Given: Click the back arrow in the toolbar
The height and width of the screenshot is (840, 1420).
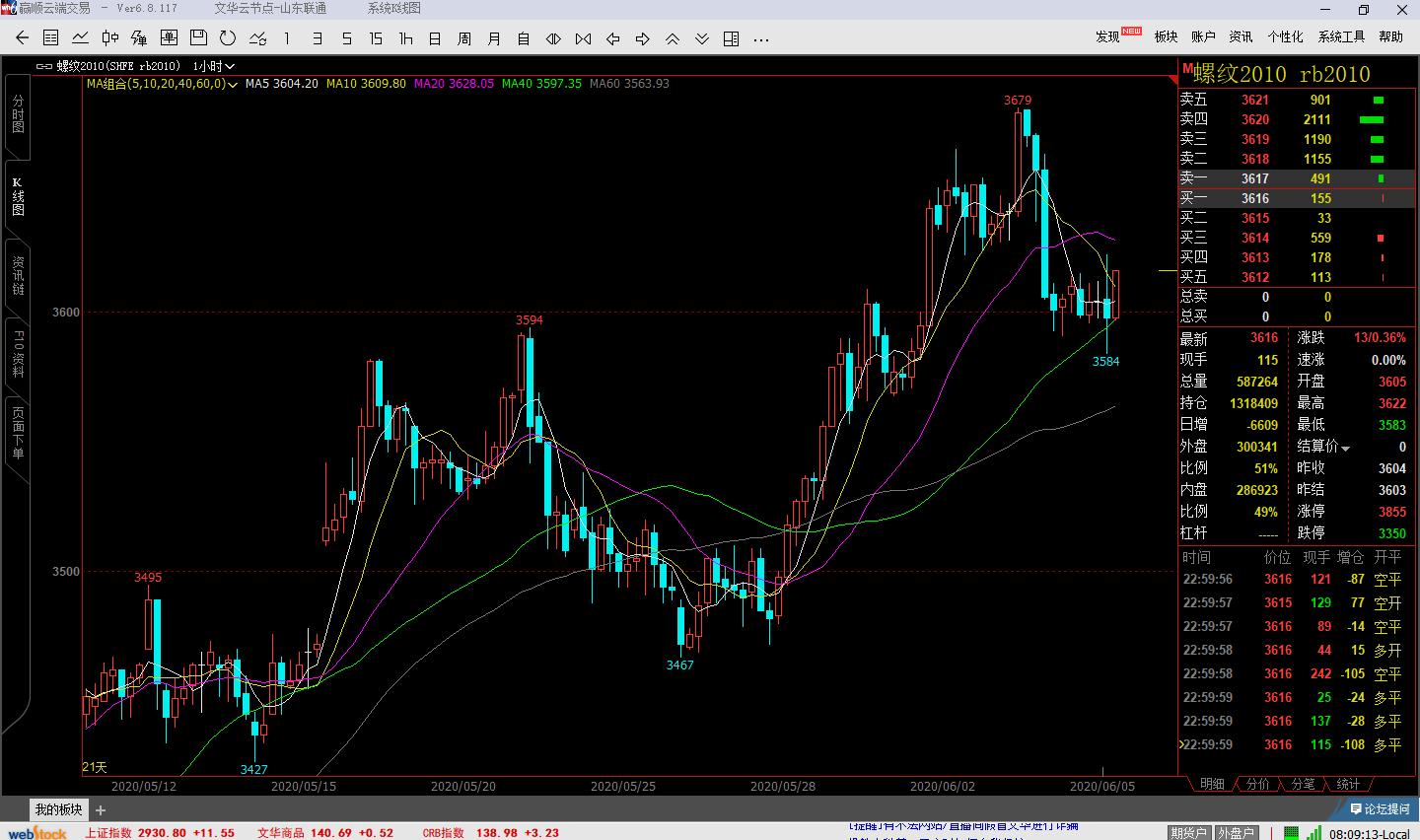Looking at the screenshot, I should coord(22,38).
